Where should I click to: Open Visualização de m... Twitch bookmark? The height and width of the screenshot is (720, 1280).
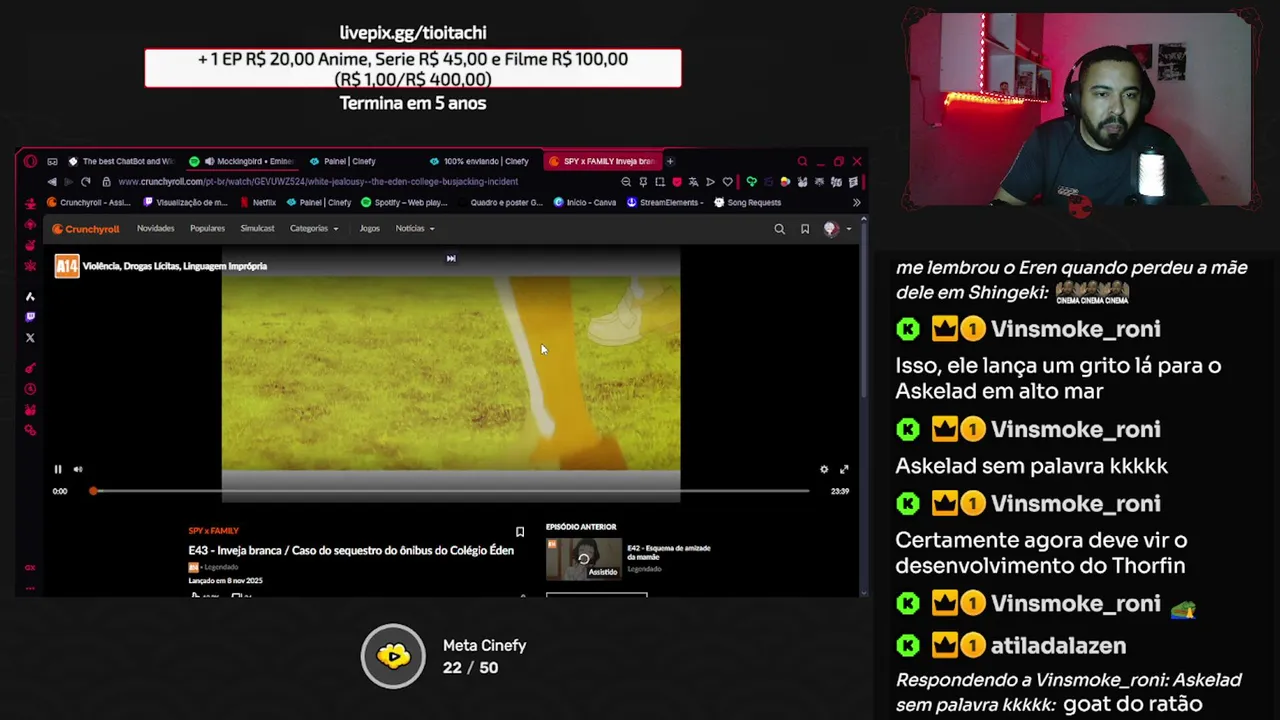pos(186,203)
